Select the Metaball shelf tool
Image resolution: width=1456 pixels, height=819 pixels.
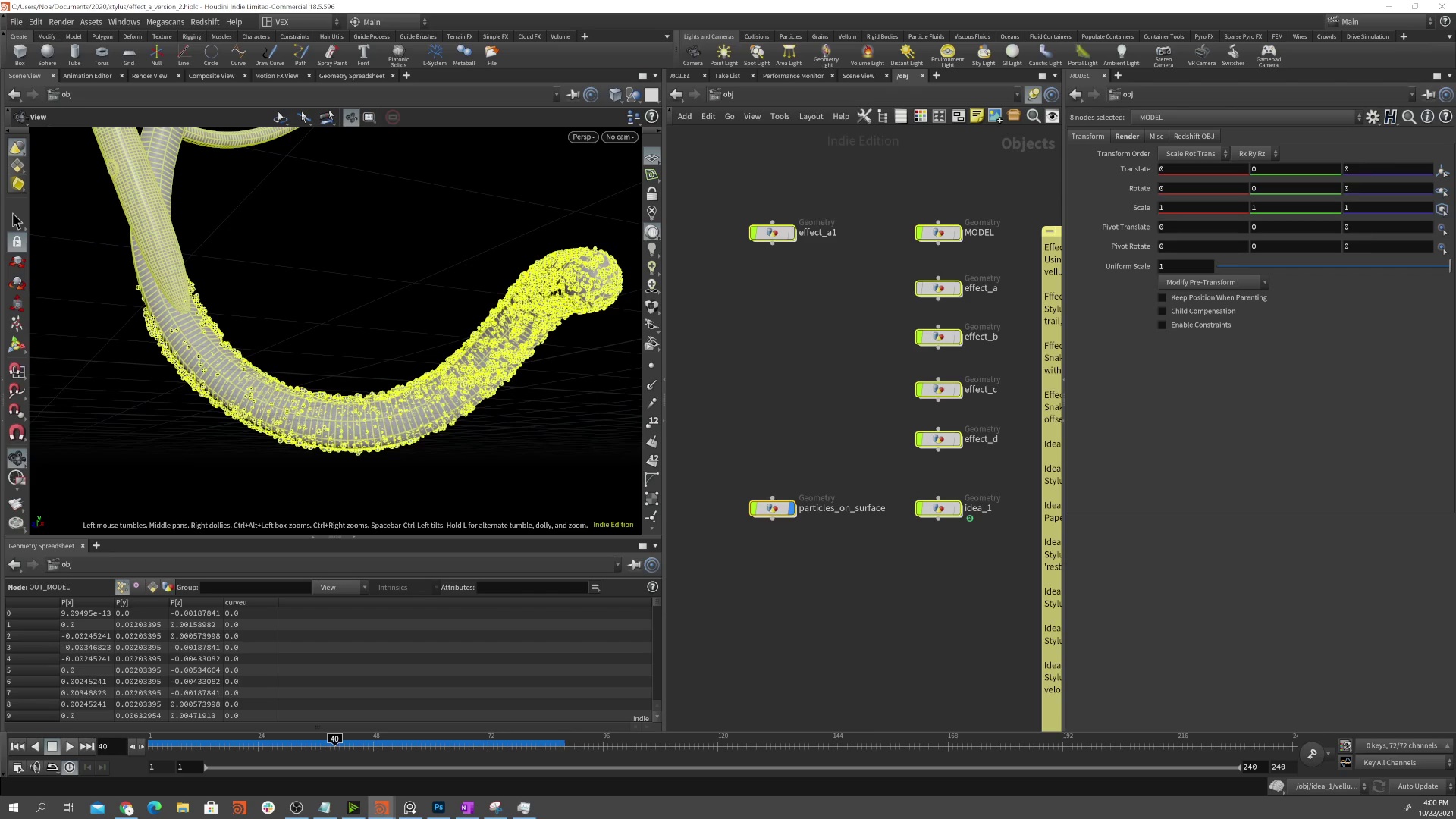[464, 55]
